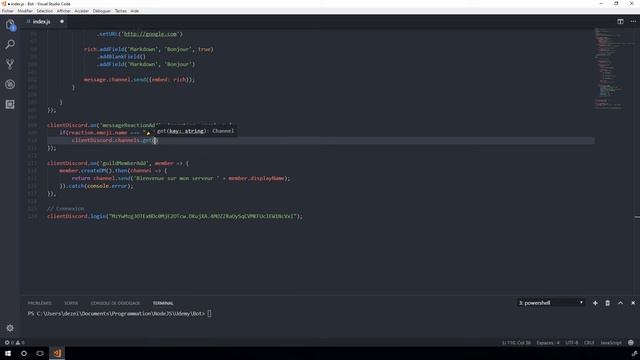Click the Windows Start button
The height and width of the screenshot is (360, 640).
click(x=8, y=353)
